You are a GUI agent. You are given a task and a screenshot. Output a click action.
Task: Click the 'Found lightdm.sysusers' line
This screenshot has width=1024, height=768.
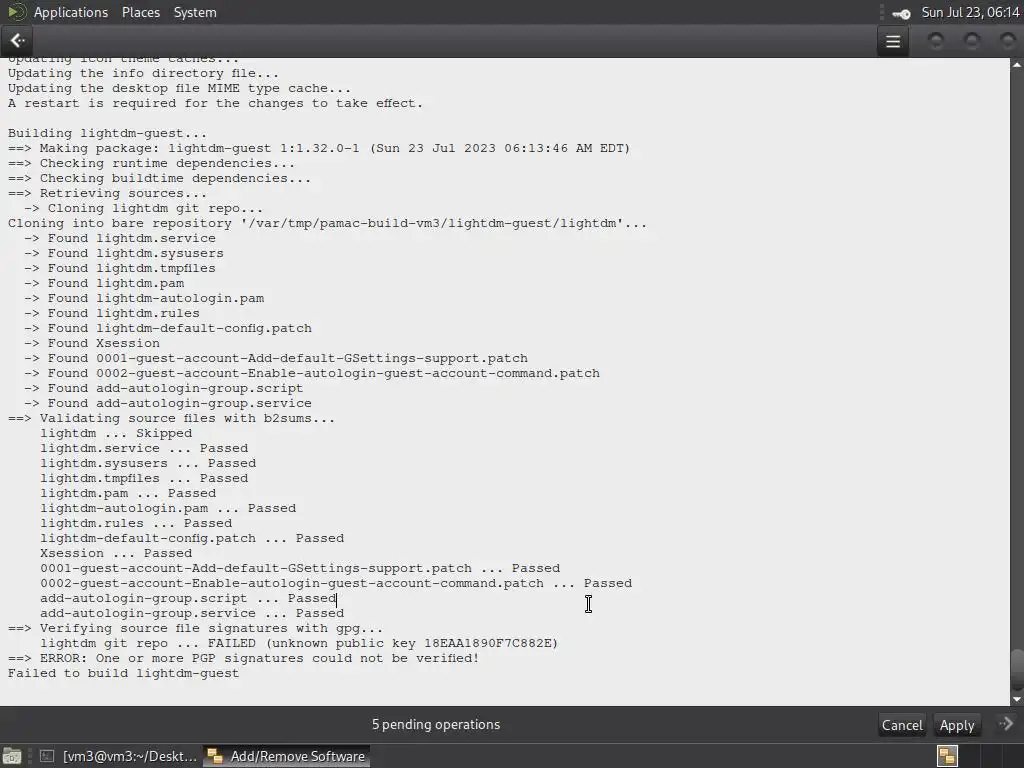pyautogui.click(x=123, y=253)
